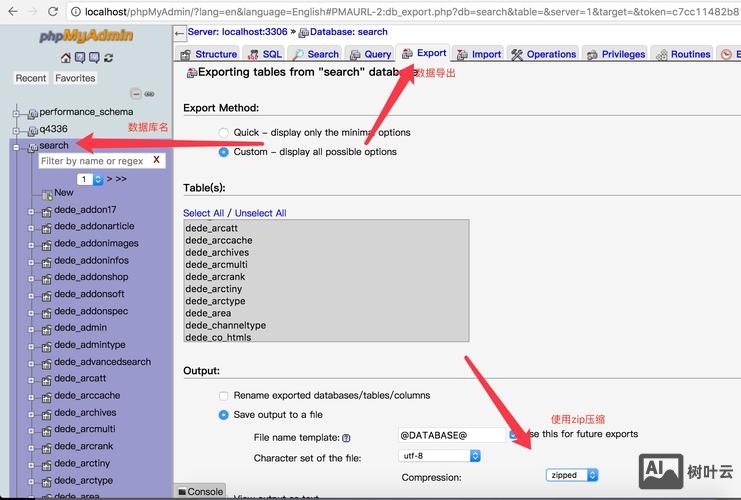Click the File name template input field
Screen dimensions: 741x500
[x=452, y=435]
